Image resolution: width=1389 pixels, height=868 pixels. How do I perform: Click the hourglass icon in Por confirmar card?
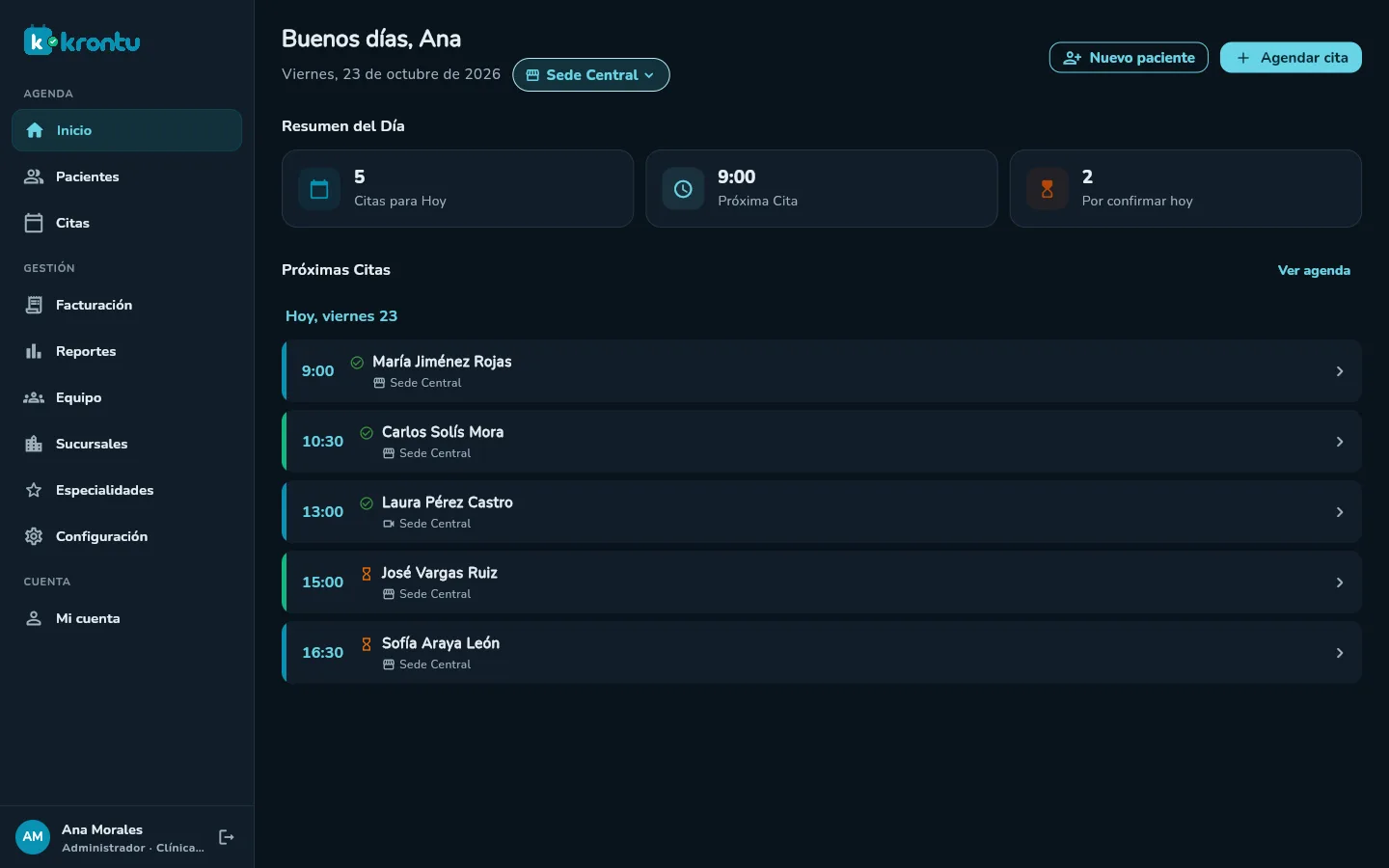[1047, 189]
